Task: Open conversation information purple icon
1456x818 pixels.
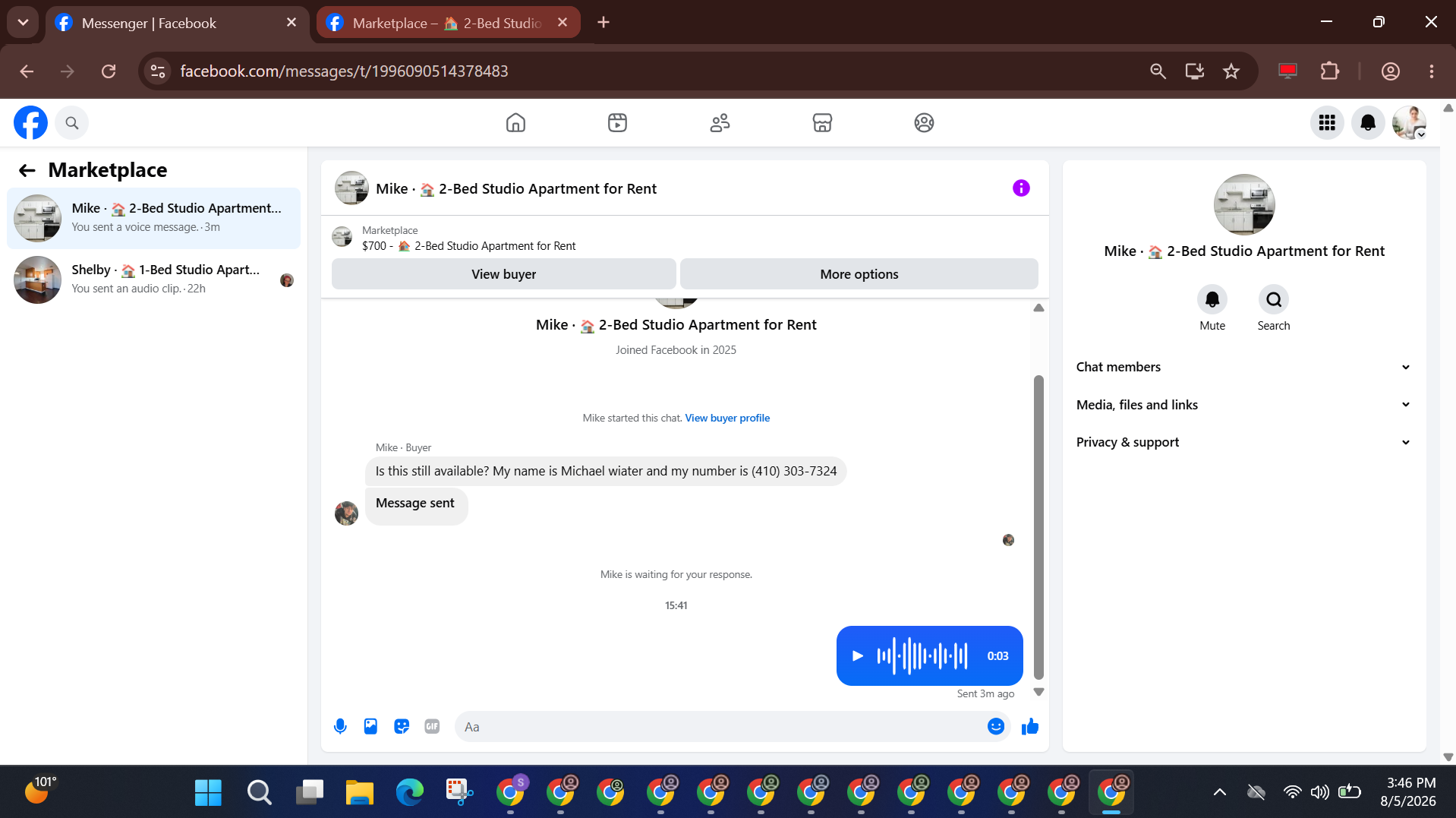Action: (x=1021, y=188)
